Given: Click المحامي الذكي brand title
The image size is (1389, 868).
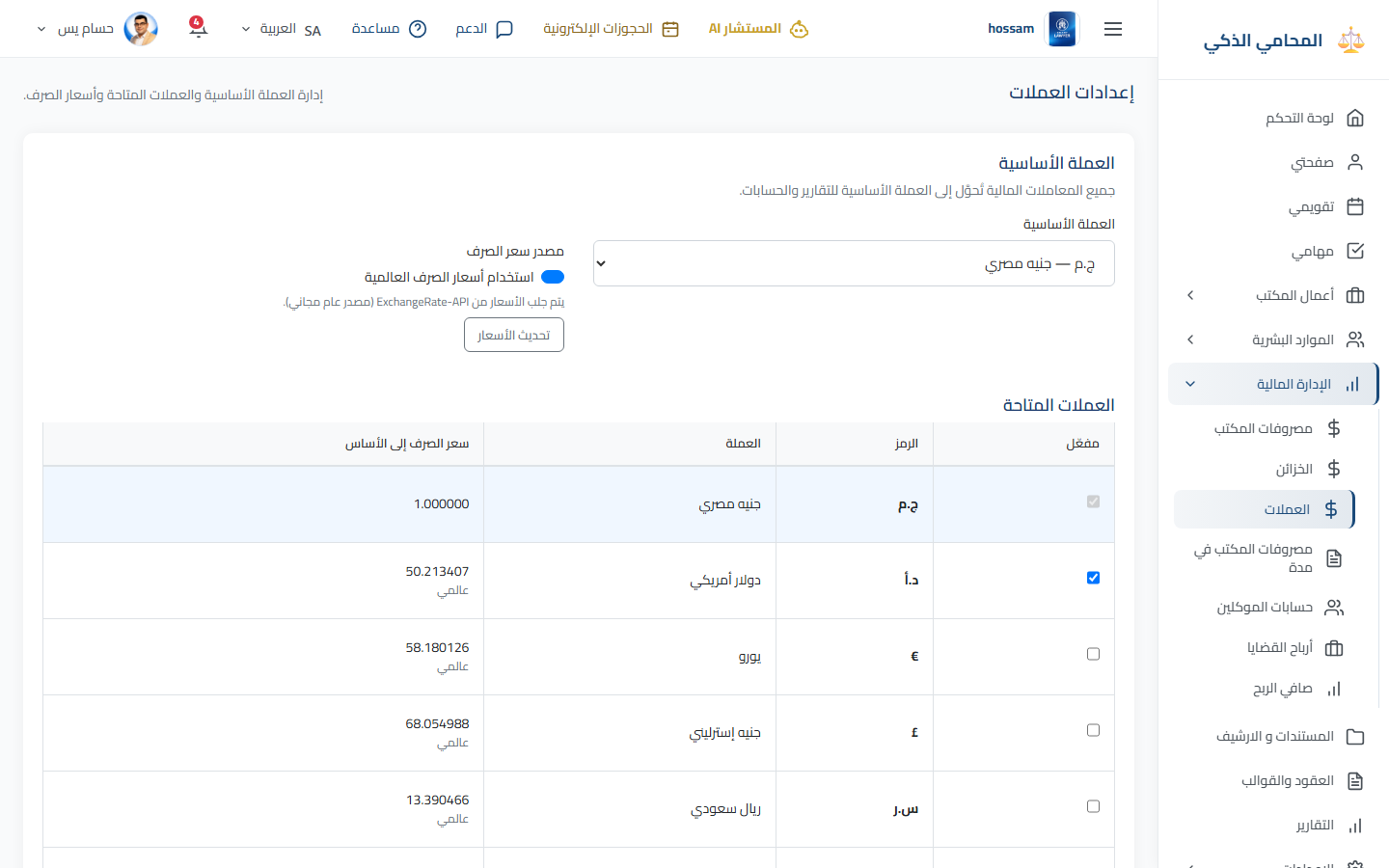Looking at the screenshot, I should point(1264,41).
